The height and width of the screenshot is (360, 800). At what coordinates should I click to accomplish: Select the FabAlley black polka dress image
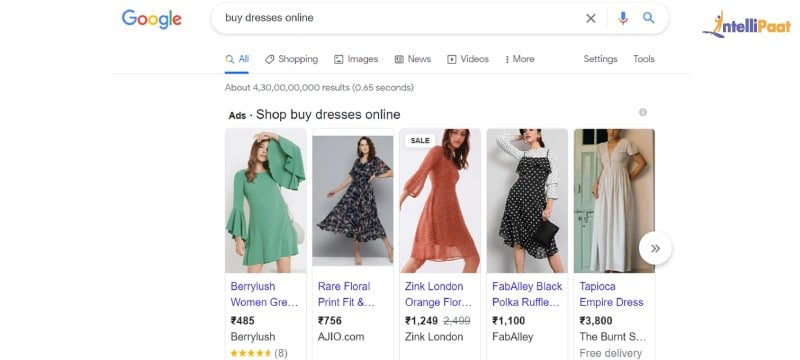coord(527,201)
